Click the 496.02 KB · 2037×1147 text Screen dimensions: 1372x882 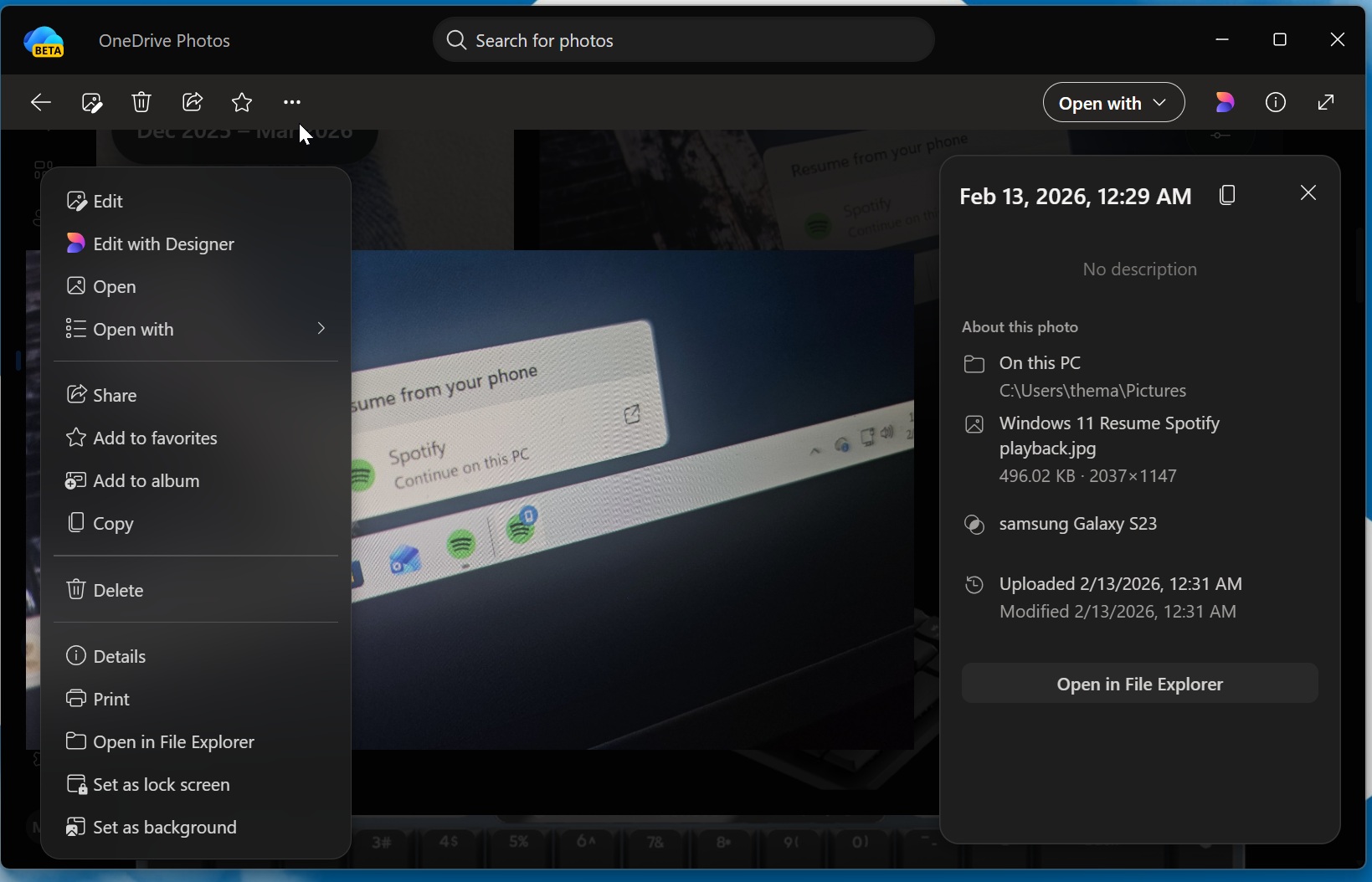coord(1087,476)
